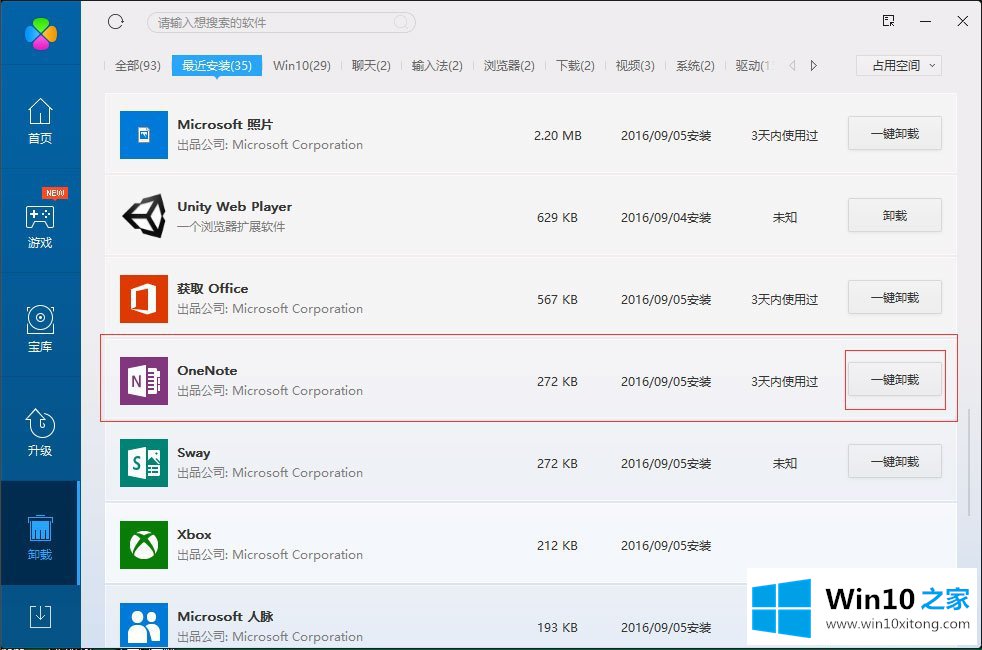
Task: Click the 212 KB size for Xbox
Action: (557, 545)
